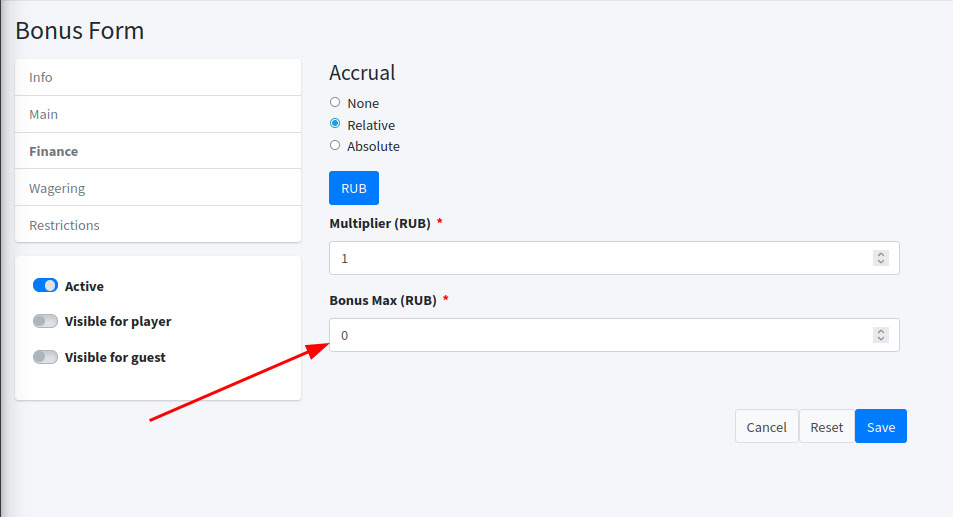Switch to the Main section
This screenshot has width=953, height=517.
coord(44,115)
